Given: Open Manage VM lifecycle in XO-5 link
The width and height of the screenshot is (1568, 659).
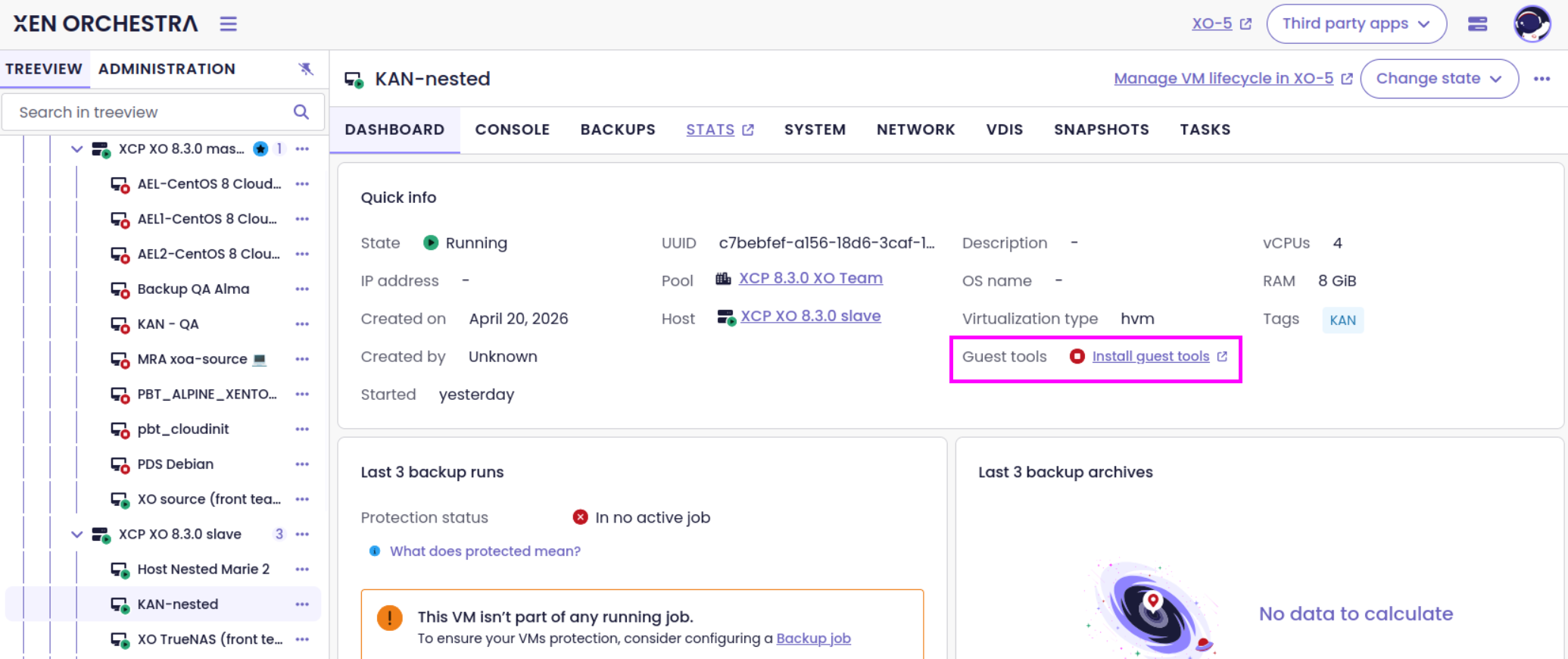Looking at the screenshot, I should click(x=1233, y=79).
